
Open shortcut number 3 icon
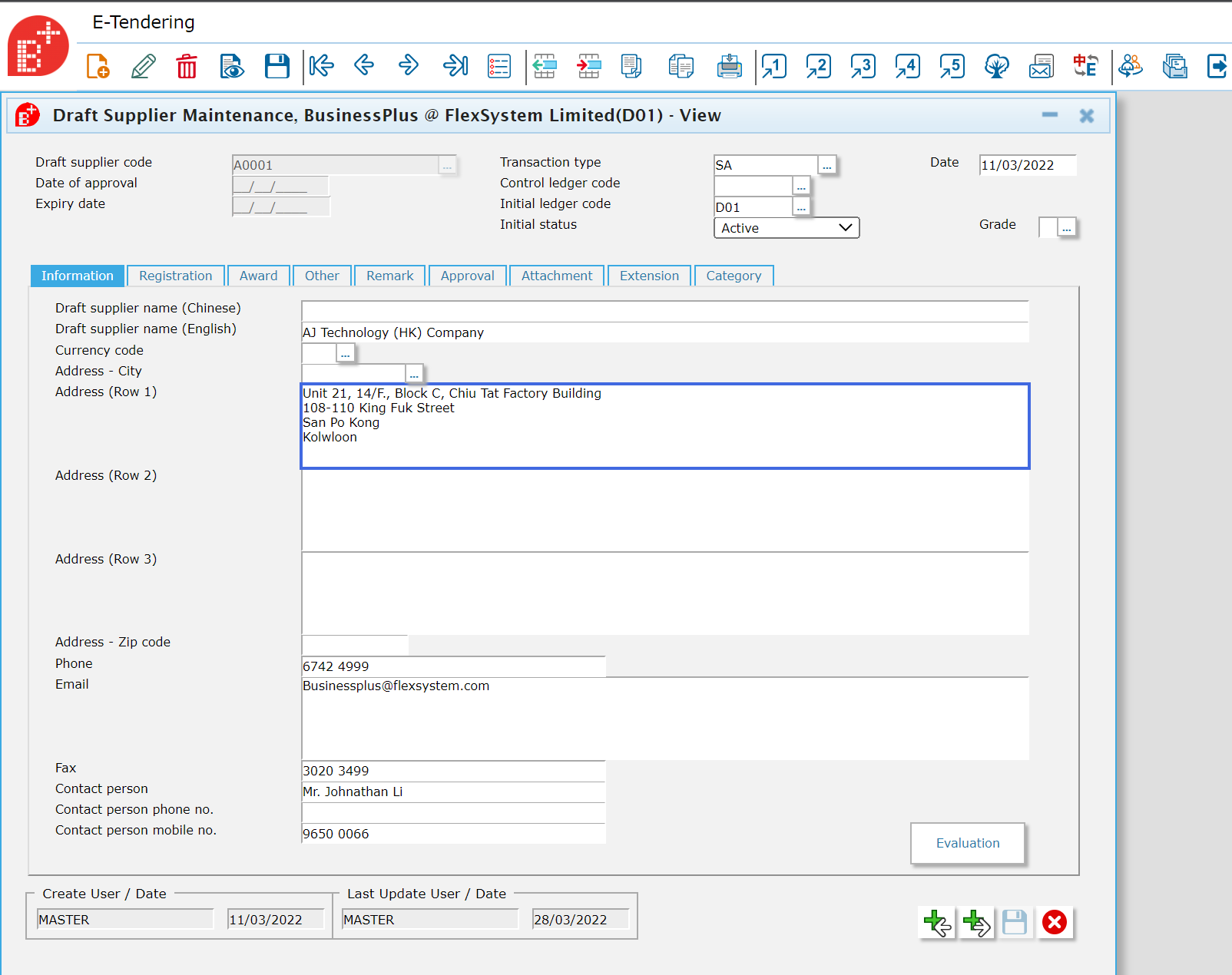point(863,66)
